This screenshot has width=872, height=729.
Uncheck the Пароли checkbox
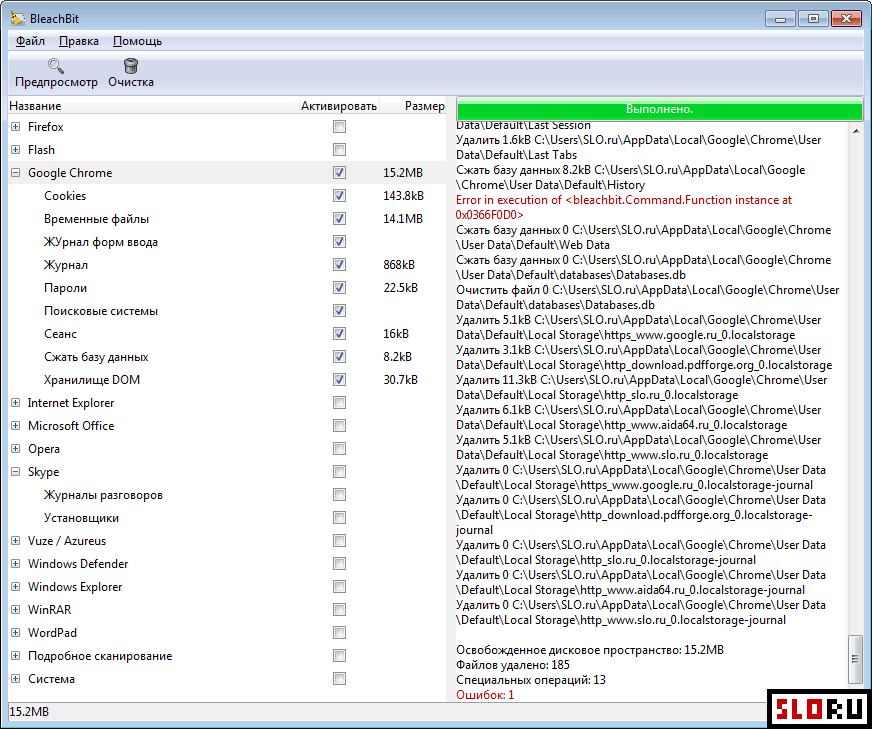pos(339,287)
